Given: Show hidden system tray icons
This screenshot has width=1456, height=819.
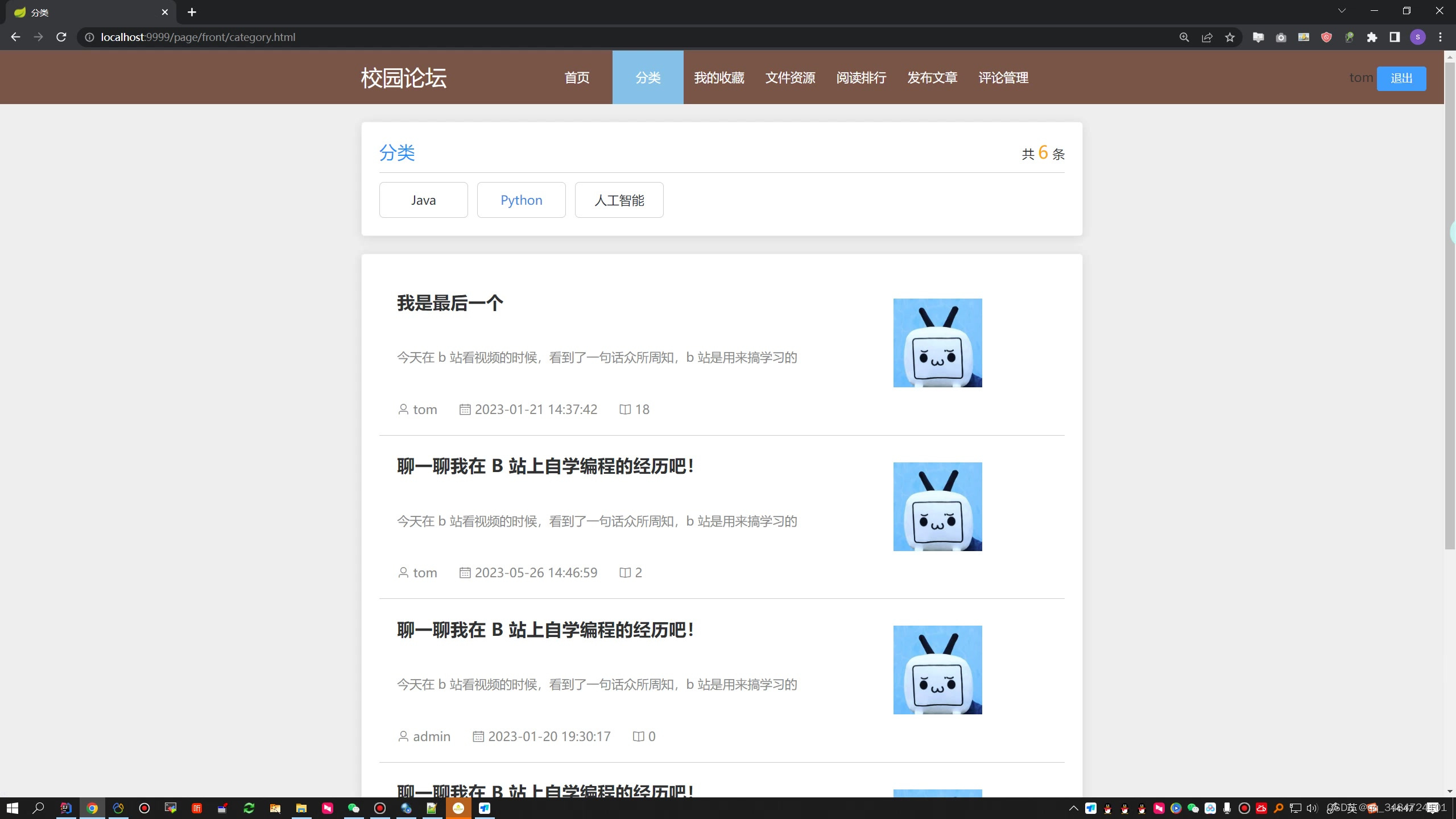Looking at the screenshot, I should pyautogui.click(x=1073, y=808).
